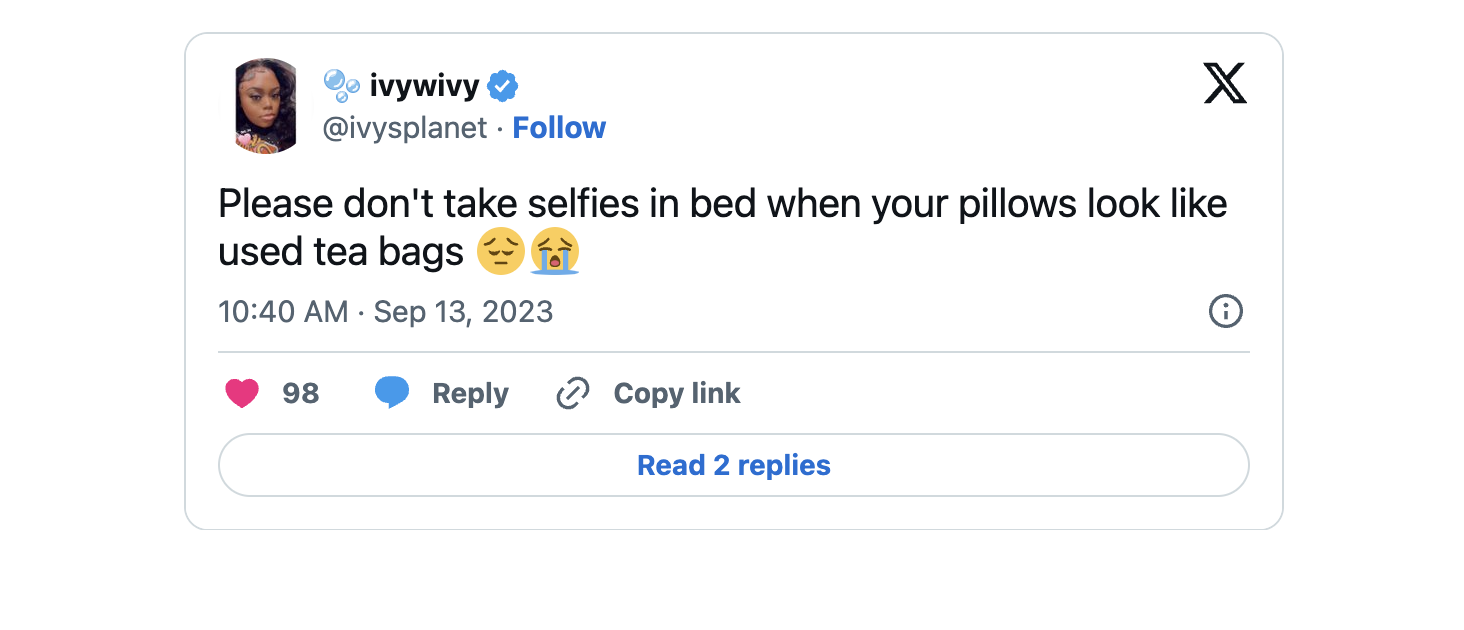This screenshot has height=630, width=1464.
Task: Click the Copy link text
Action: [x=677, y=393]
